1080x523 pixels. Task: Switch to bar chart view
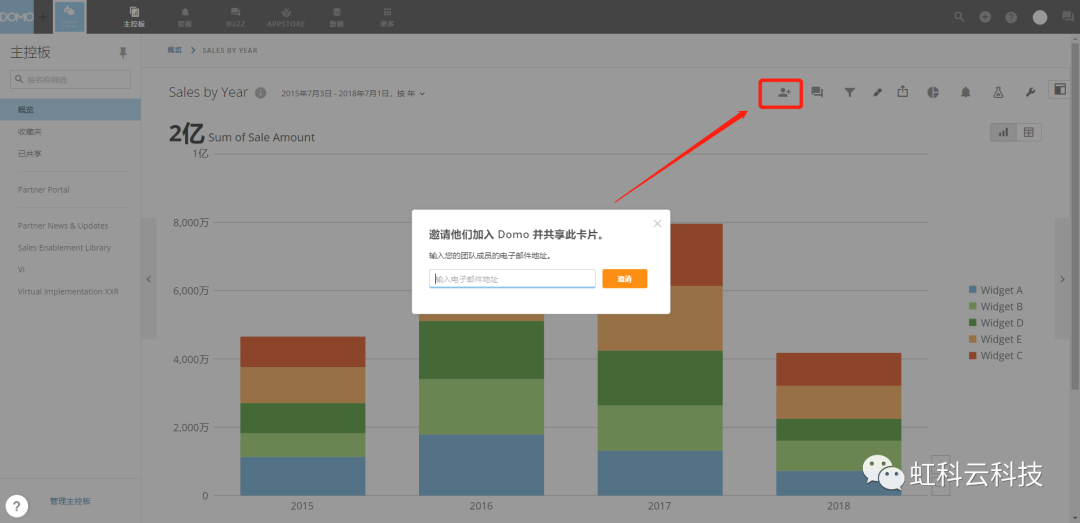[x=1004, y=132]
